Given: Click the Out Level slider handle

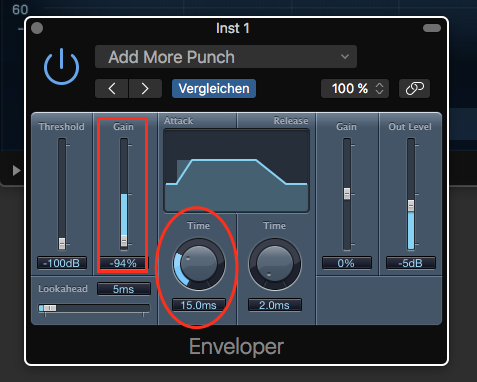Looking at the screenshot, I should tap(411, 205).
